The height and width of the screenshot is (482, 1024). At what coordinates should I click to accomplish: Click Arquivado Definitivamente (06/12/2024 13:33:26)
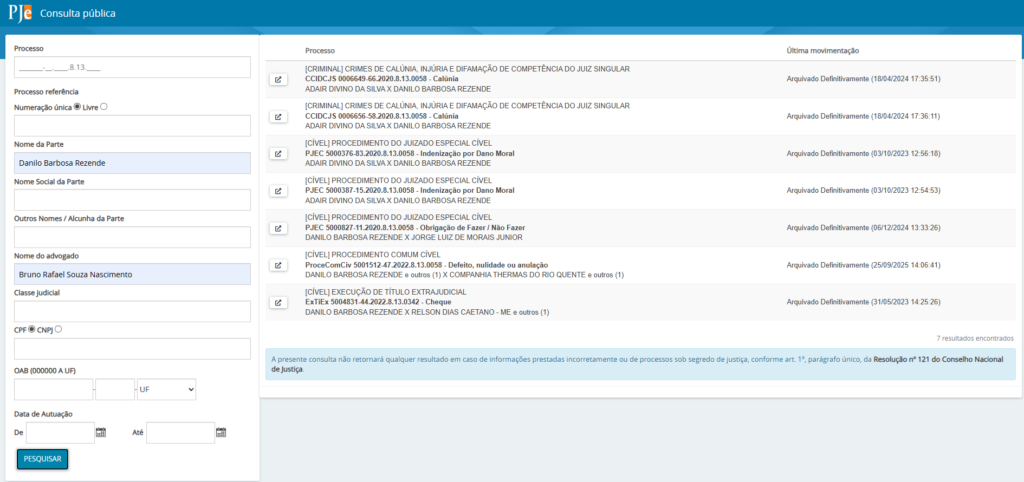point(863,228)
